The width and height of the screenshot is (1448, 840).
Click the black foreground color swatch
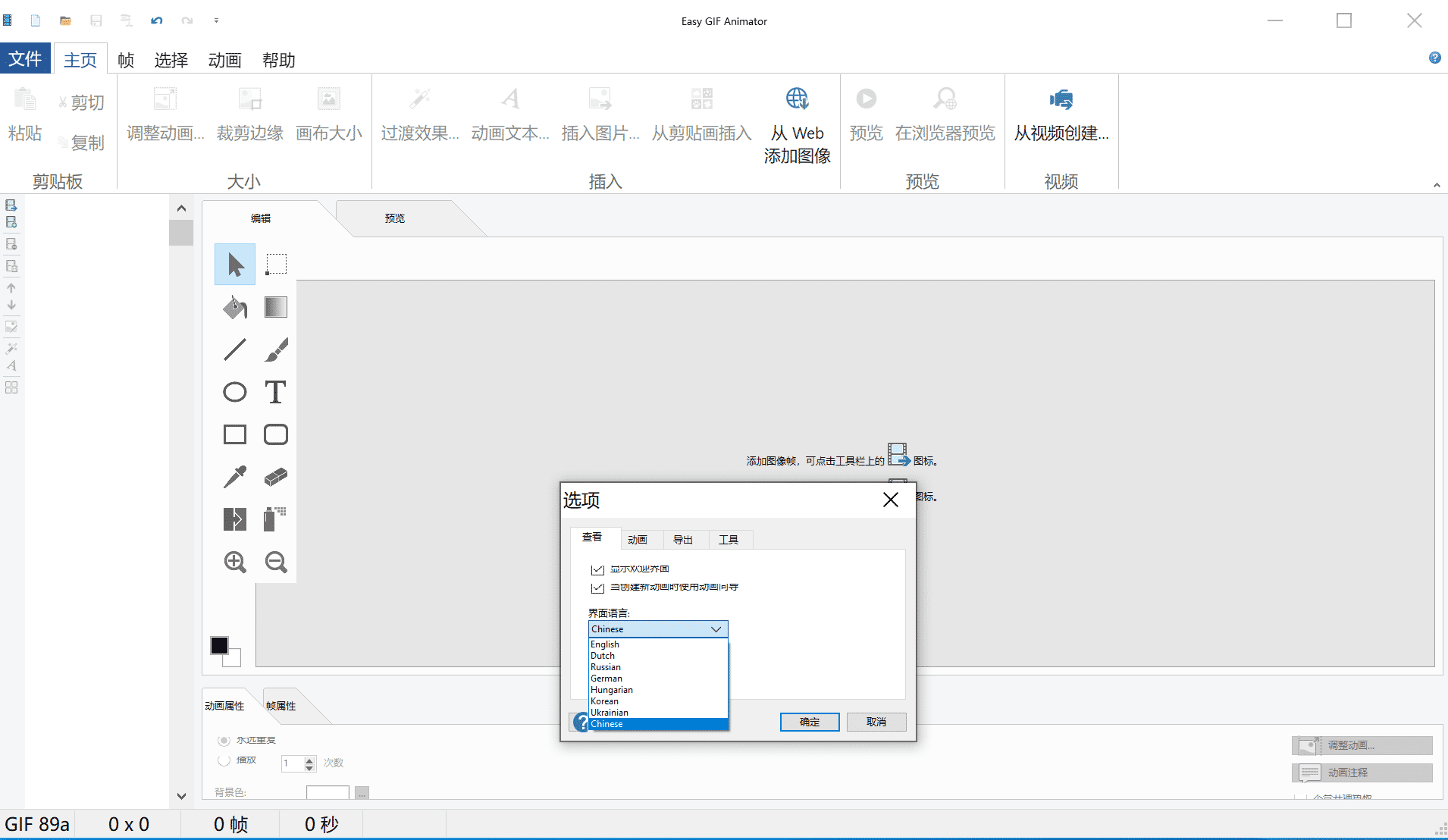click(x=219, y=645)
